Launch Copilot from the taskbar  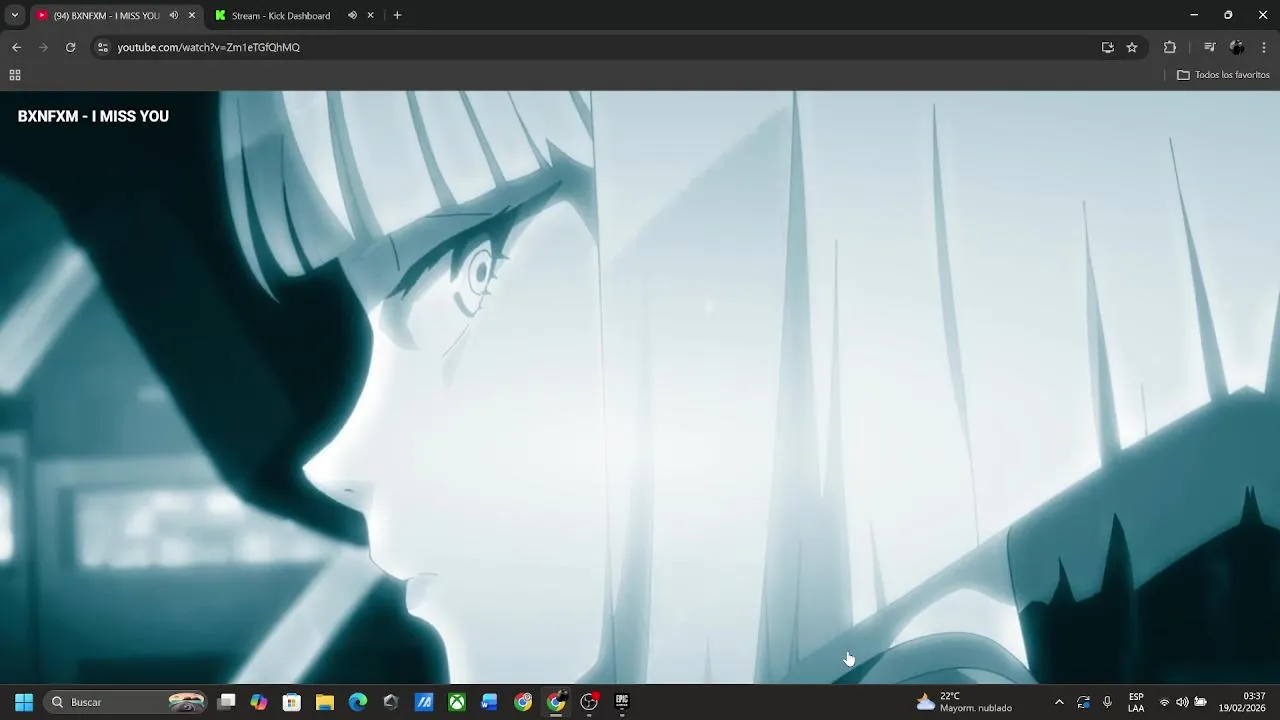pyautogui.click(x=259, y=702)
